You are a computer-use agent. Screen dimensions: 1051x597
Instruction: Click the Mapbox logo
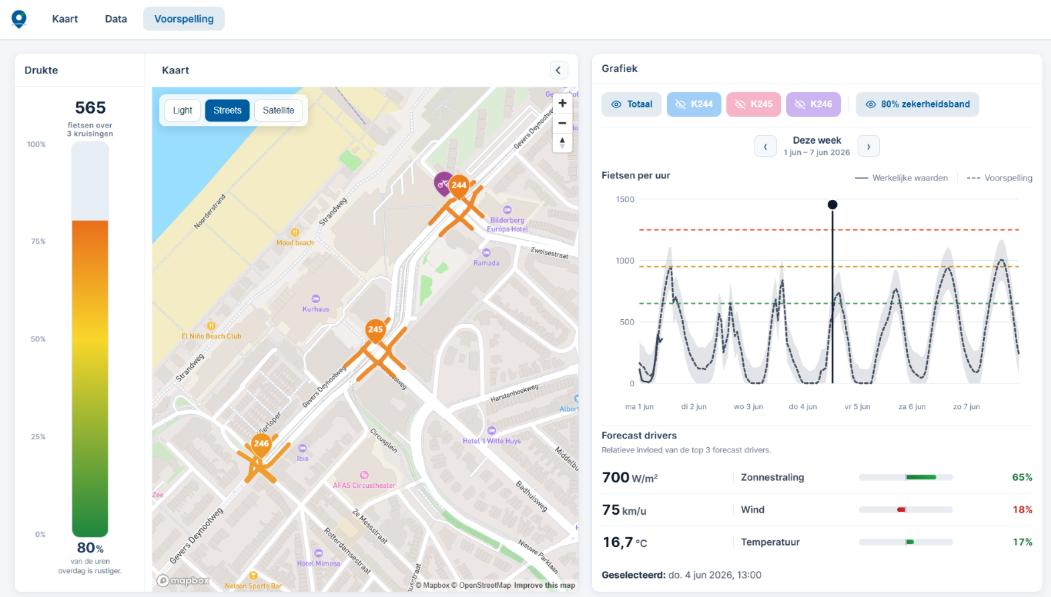coord(182,581)
